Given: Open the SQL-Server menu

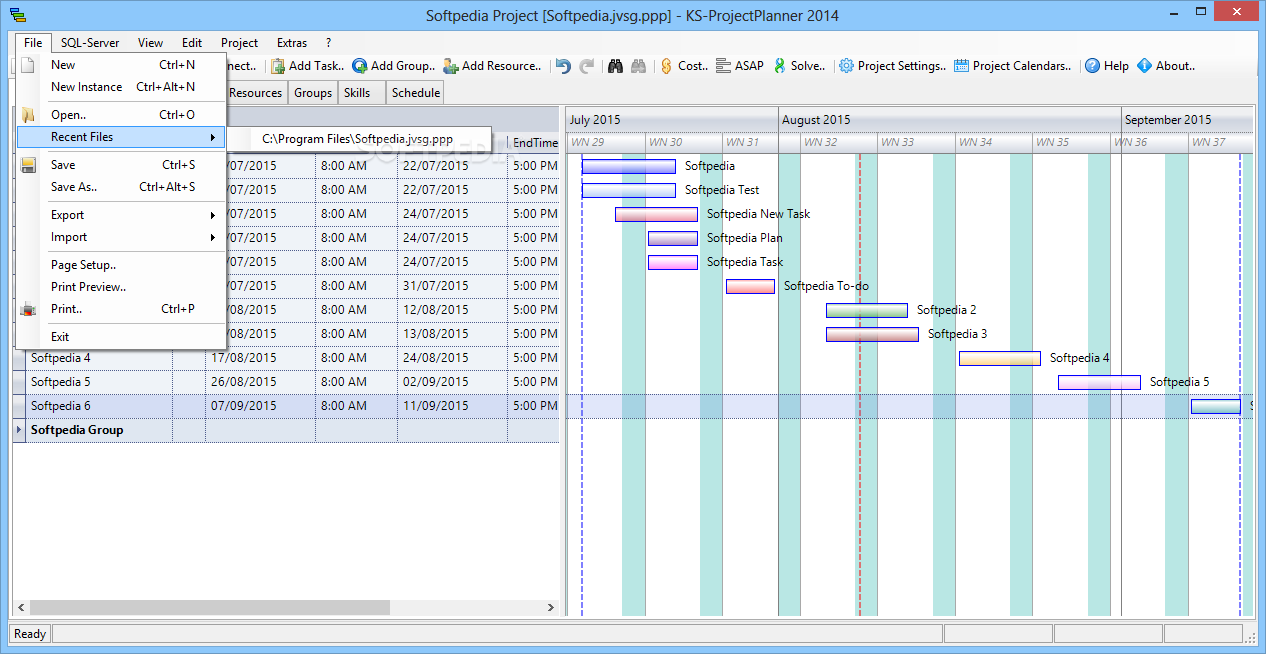Looking at the screenshot, I should (90, 43).
